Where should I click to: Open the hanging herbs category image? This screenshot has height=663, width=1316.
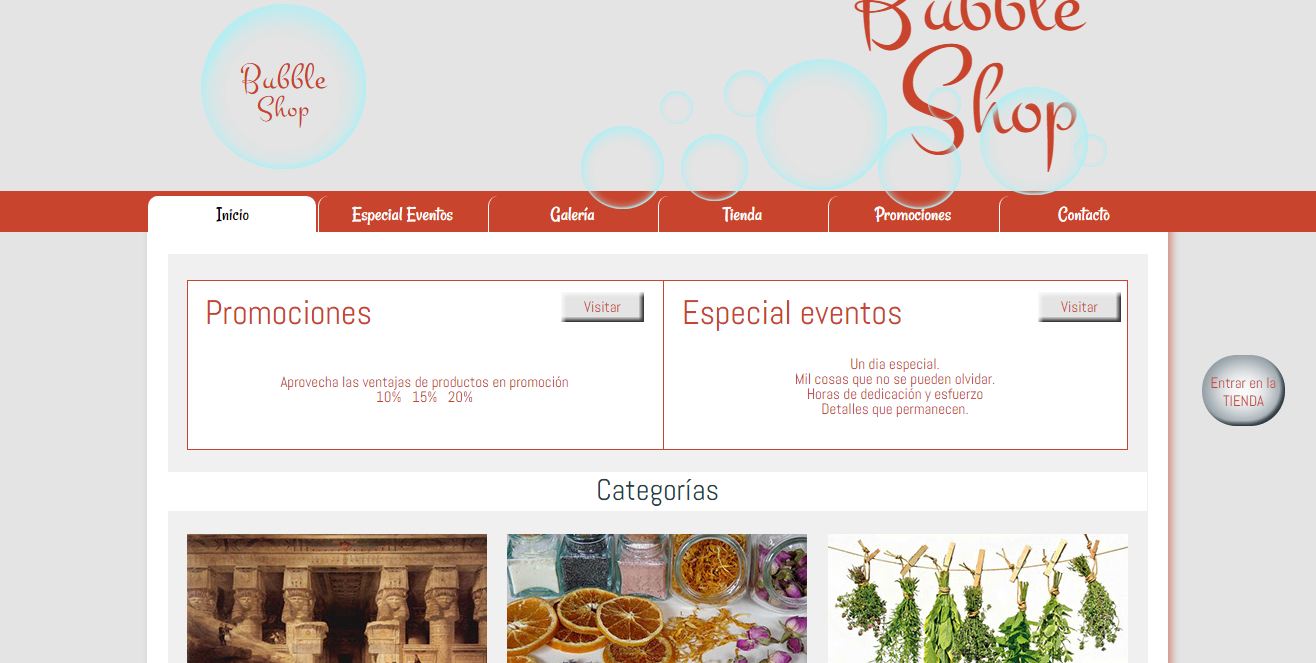coord(977,598)
